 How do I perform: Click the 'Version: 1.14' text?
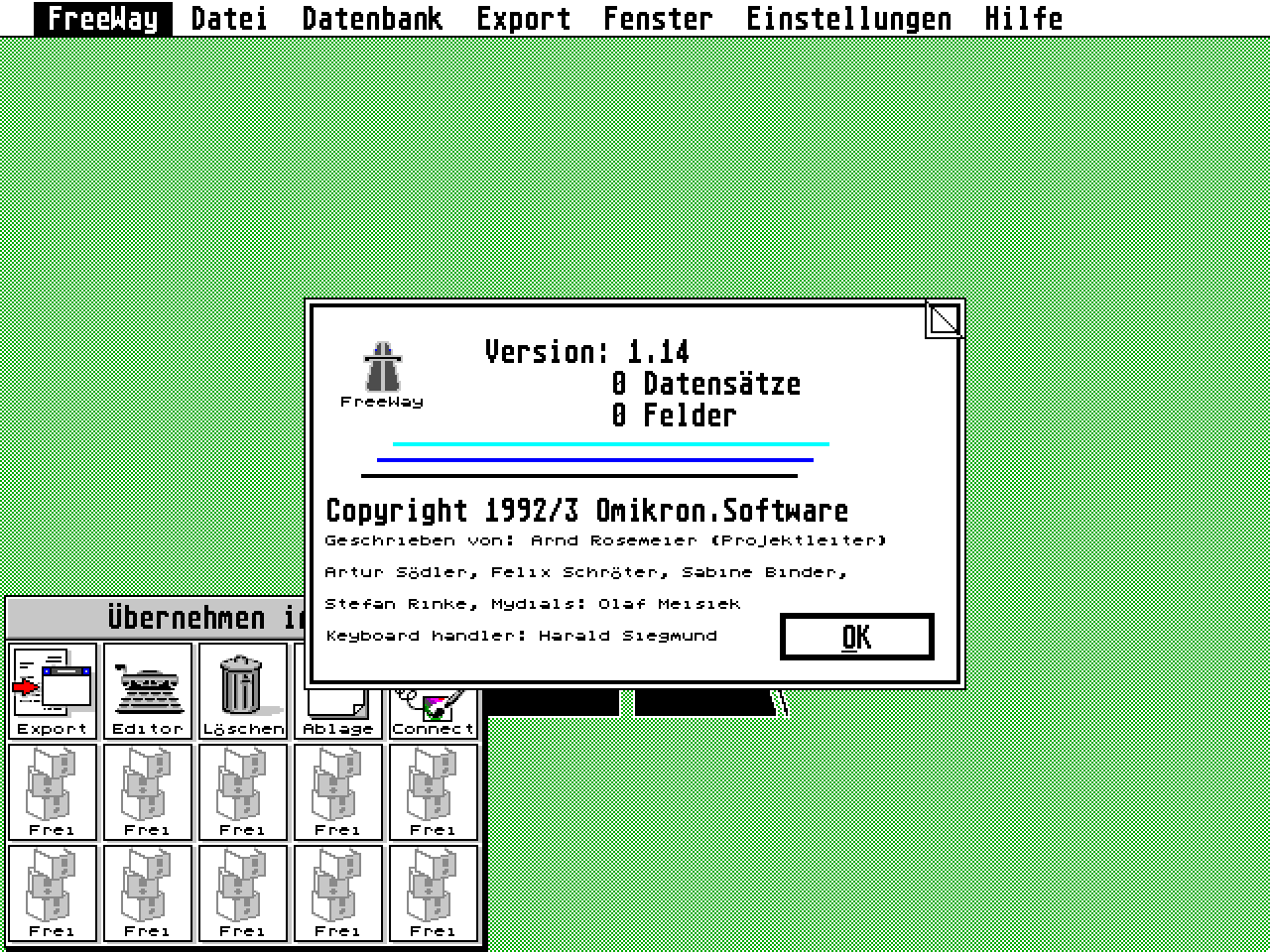point(586,352)
